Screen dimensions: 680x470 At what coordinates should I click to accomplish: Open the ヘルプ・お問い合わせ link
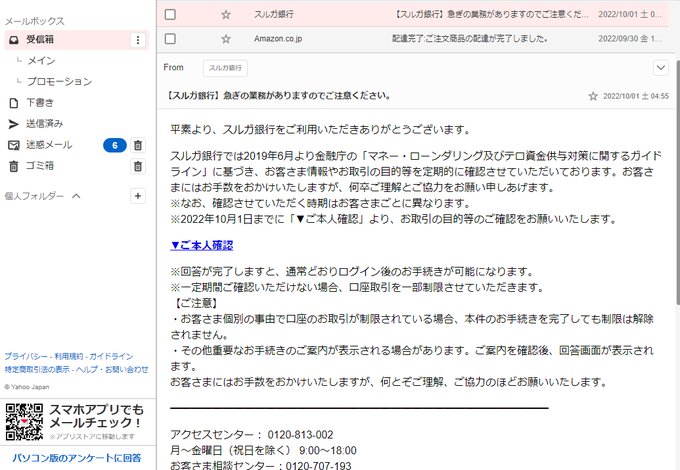pos(112,369)
